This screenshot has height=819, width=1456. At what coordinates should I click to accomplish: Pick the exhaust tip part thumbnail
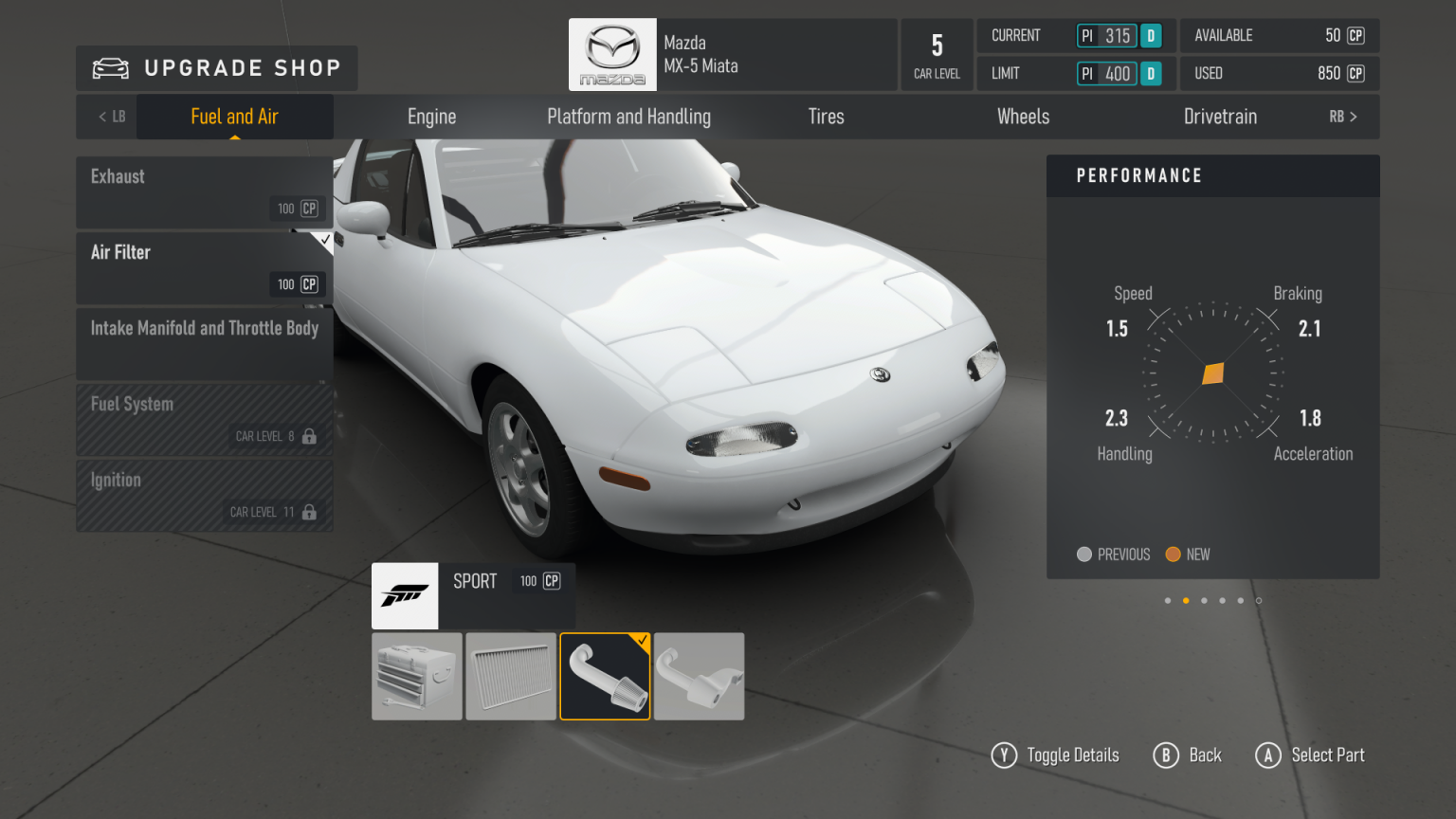[x=699, y=676]
